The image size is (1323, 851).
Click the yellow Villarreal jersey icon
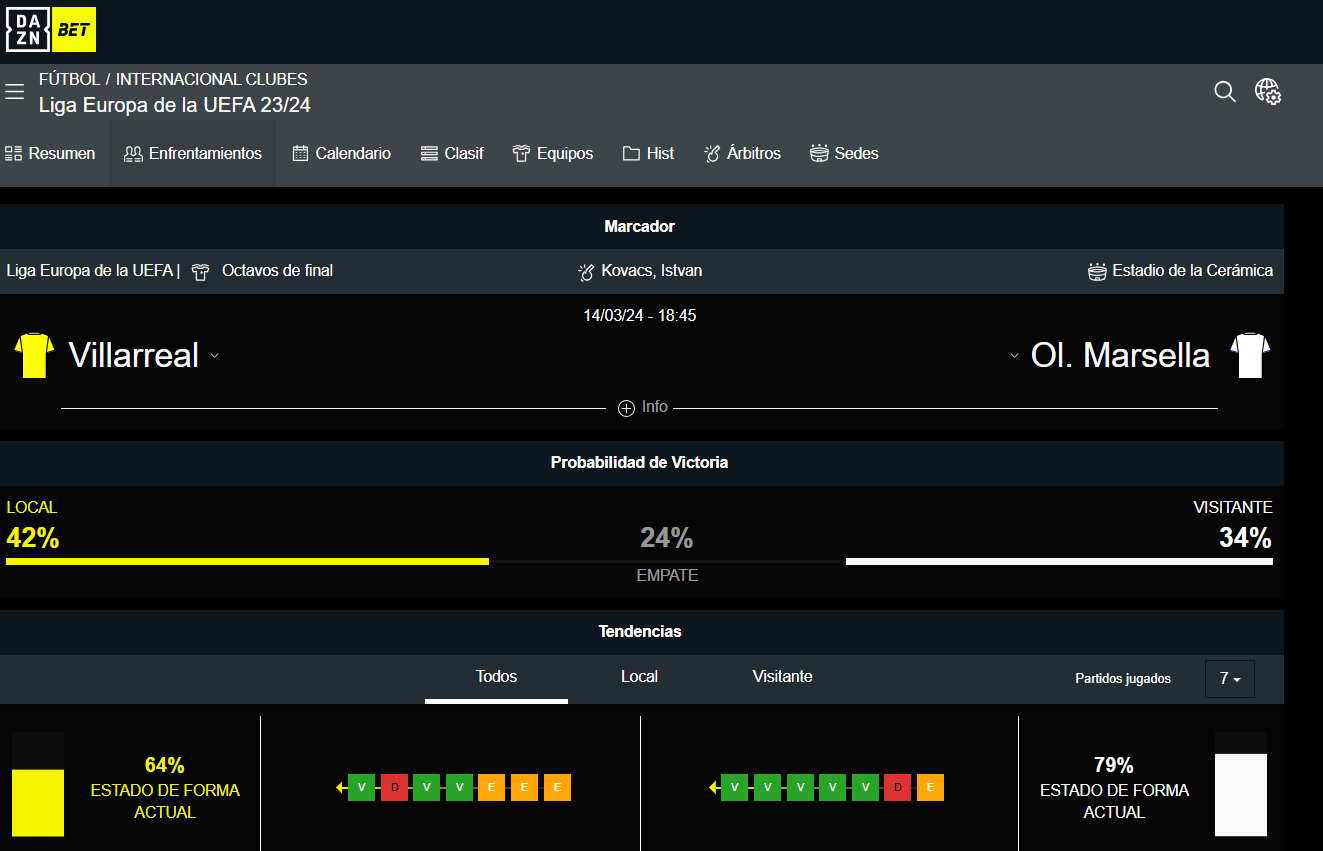point(34,355)
